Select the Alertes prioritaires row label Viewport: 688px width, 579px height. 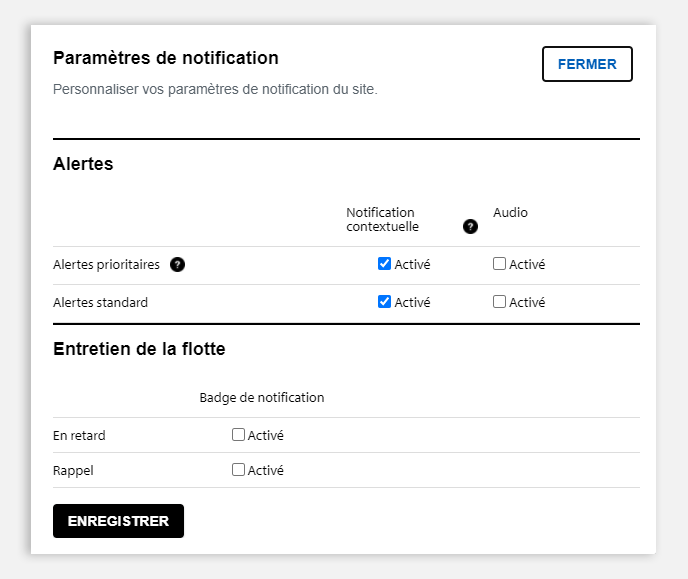click(x=106, y=264)
